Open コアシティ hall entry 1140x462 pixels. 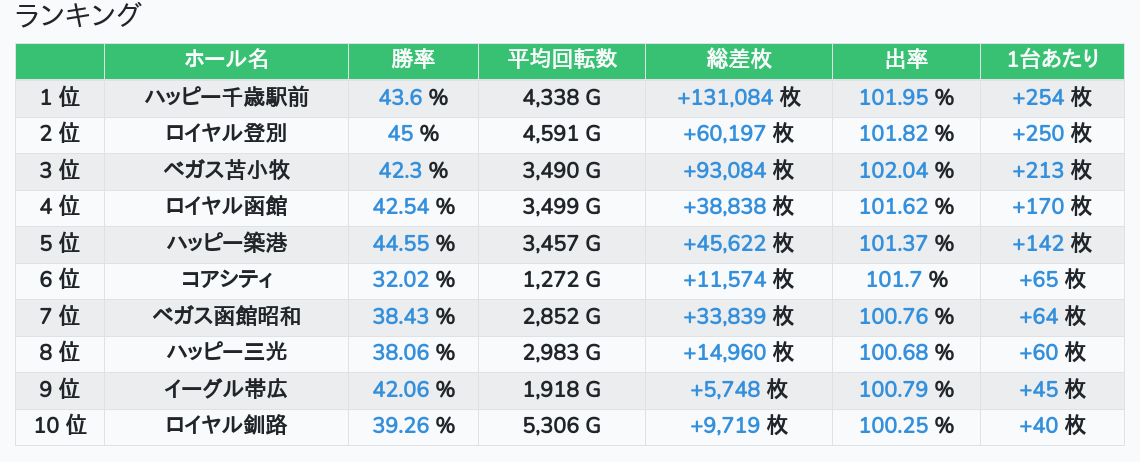coord(226,280)
